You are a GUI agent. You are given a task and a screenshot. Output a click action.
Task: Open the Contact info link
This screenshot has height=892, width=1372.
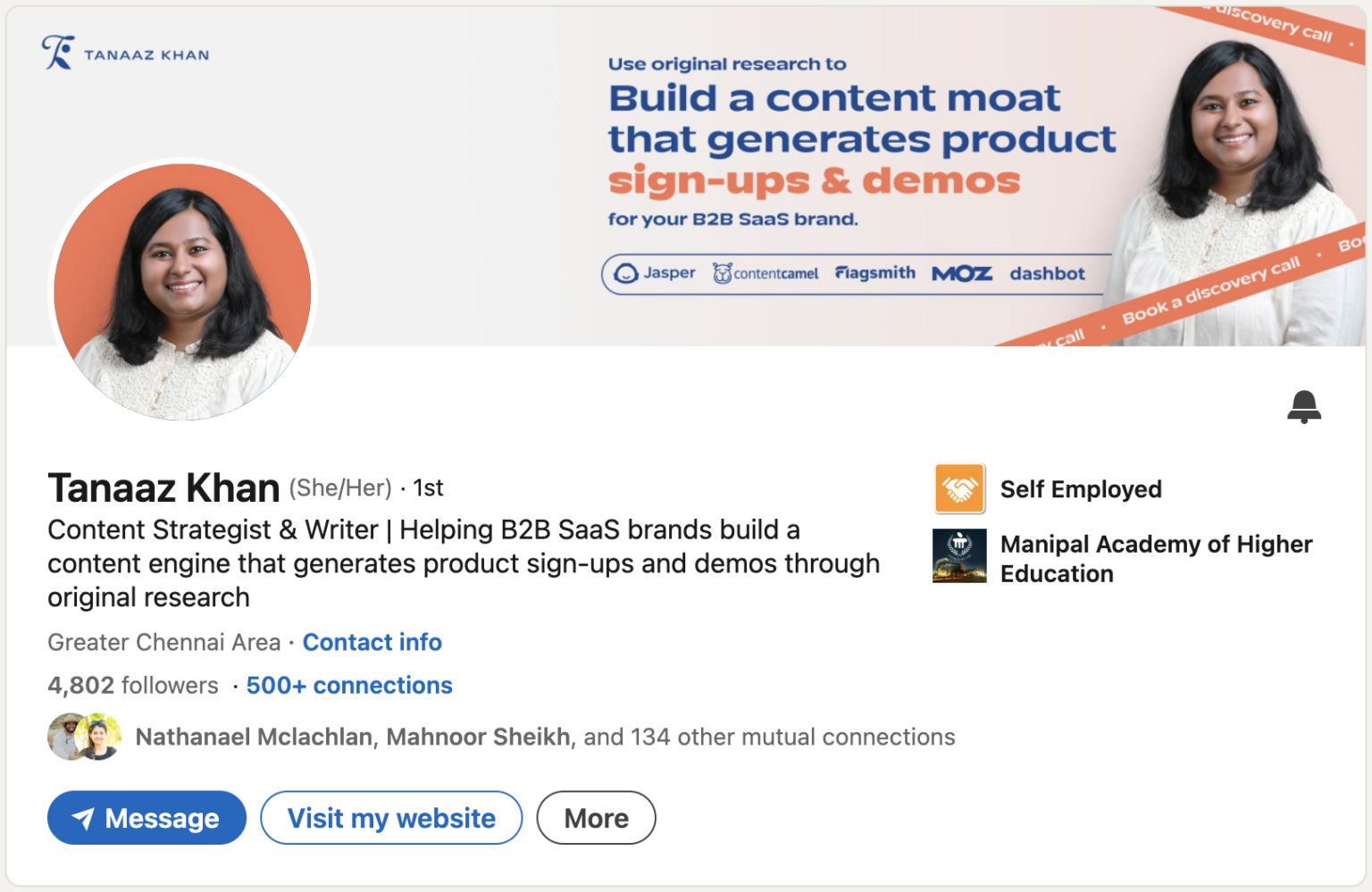(x=372, y=642)
